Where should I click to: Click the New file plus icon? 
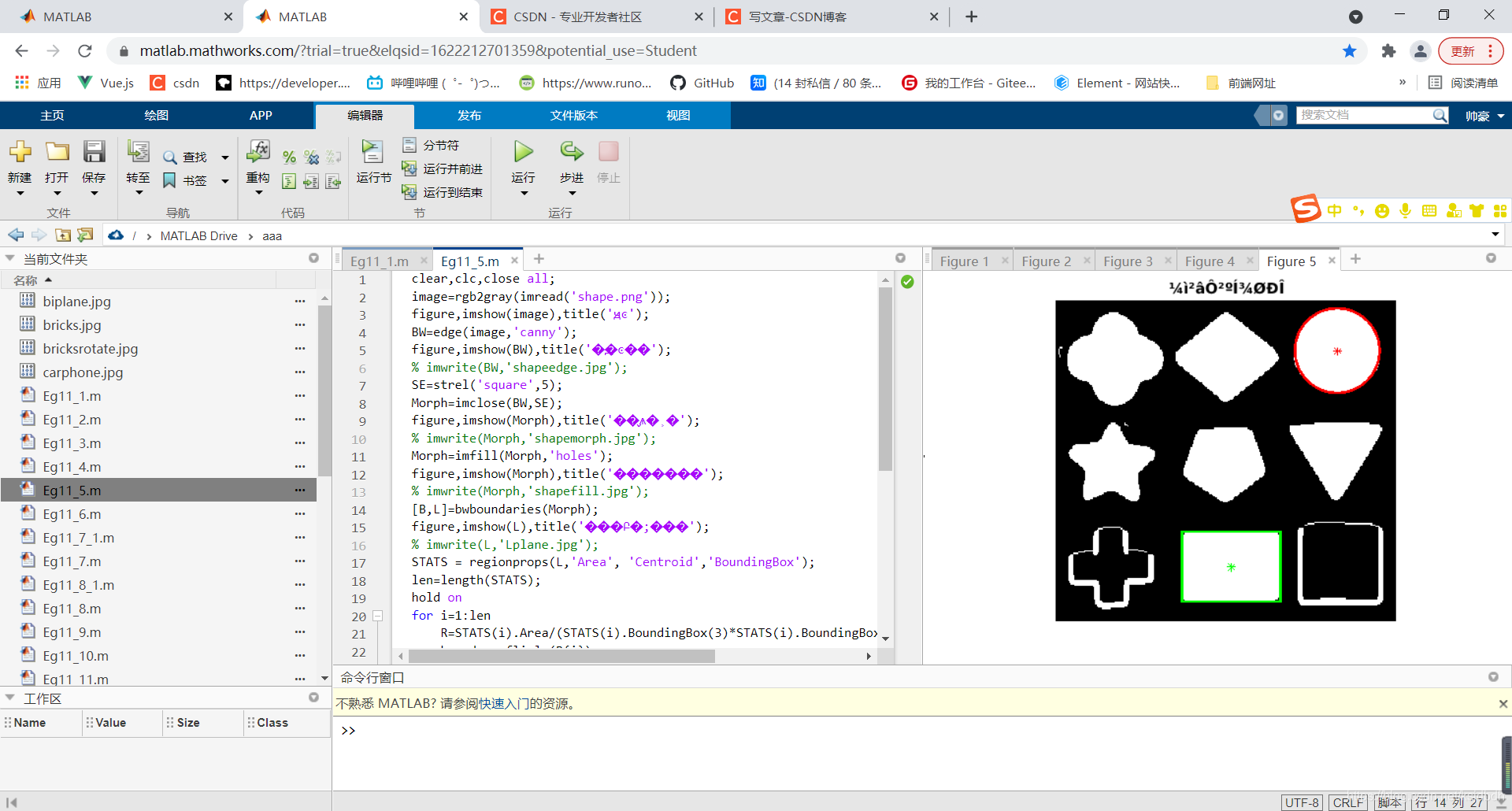[x=20, y=151]
